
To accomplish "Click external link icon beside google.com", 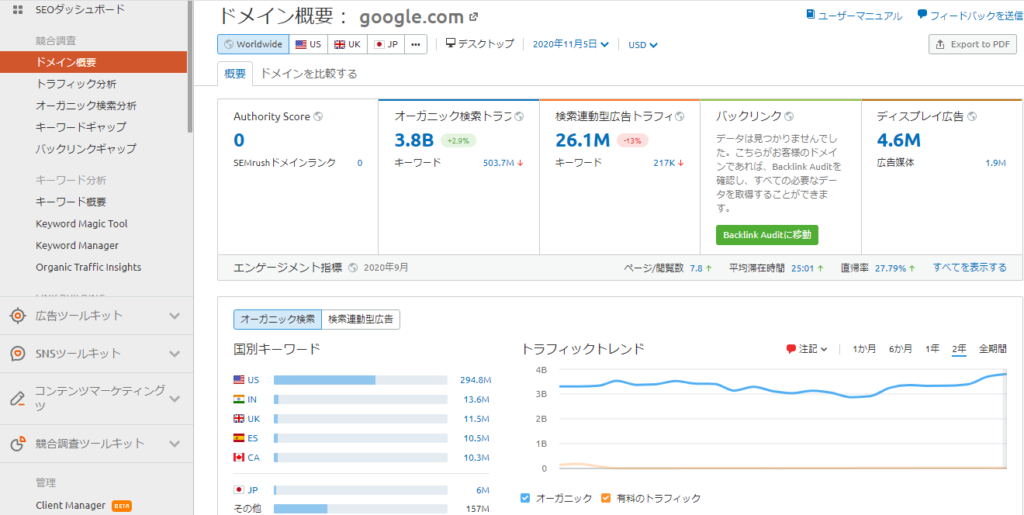I will point(474,16).
